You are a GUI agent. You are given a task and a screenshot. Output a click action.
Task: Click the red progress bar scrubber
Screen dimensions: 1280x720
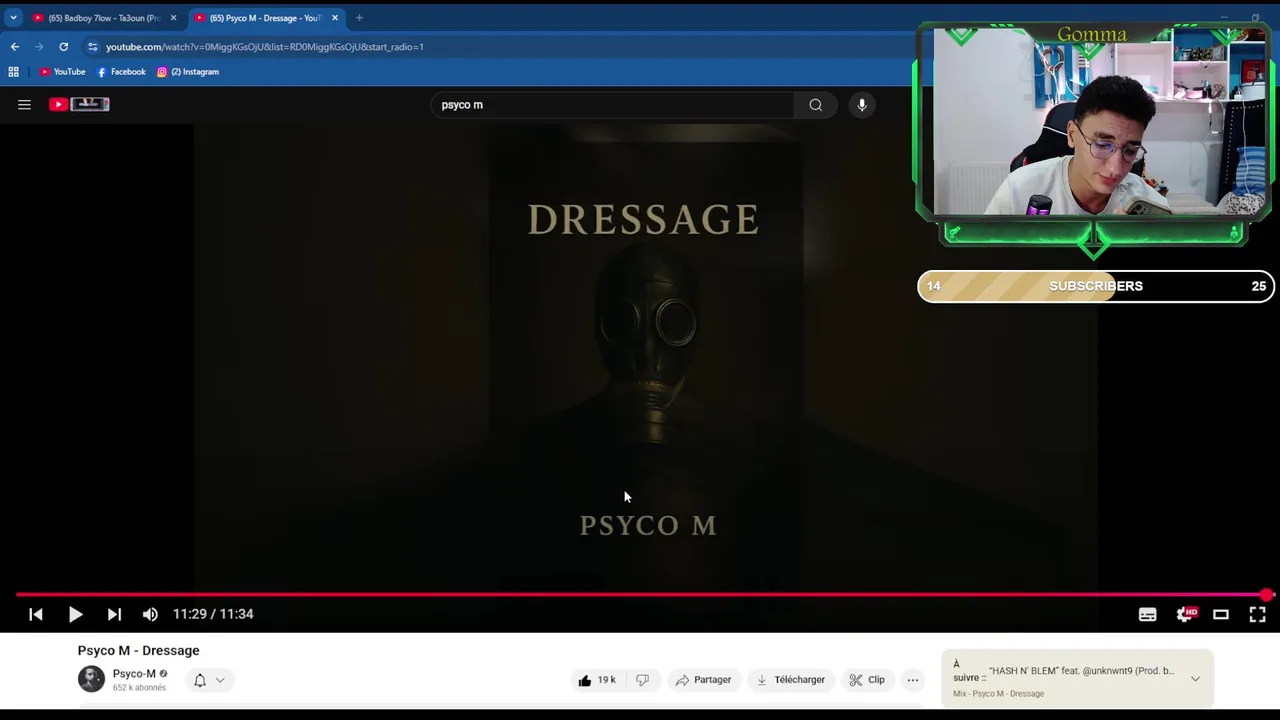pos(1267,595)
